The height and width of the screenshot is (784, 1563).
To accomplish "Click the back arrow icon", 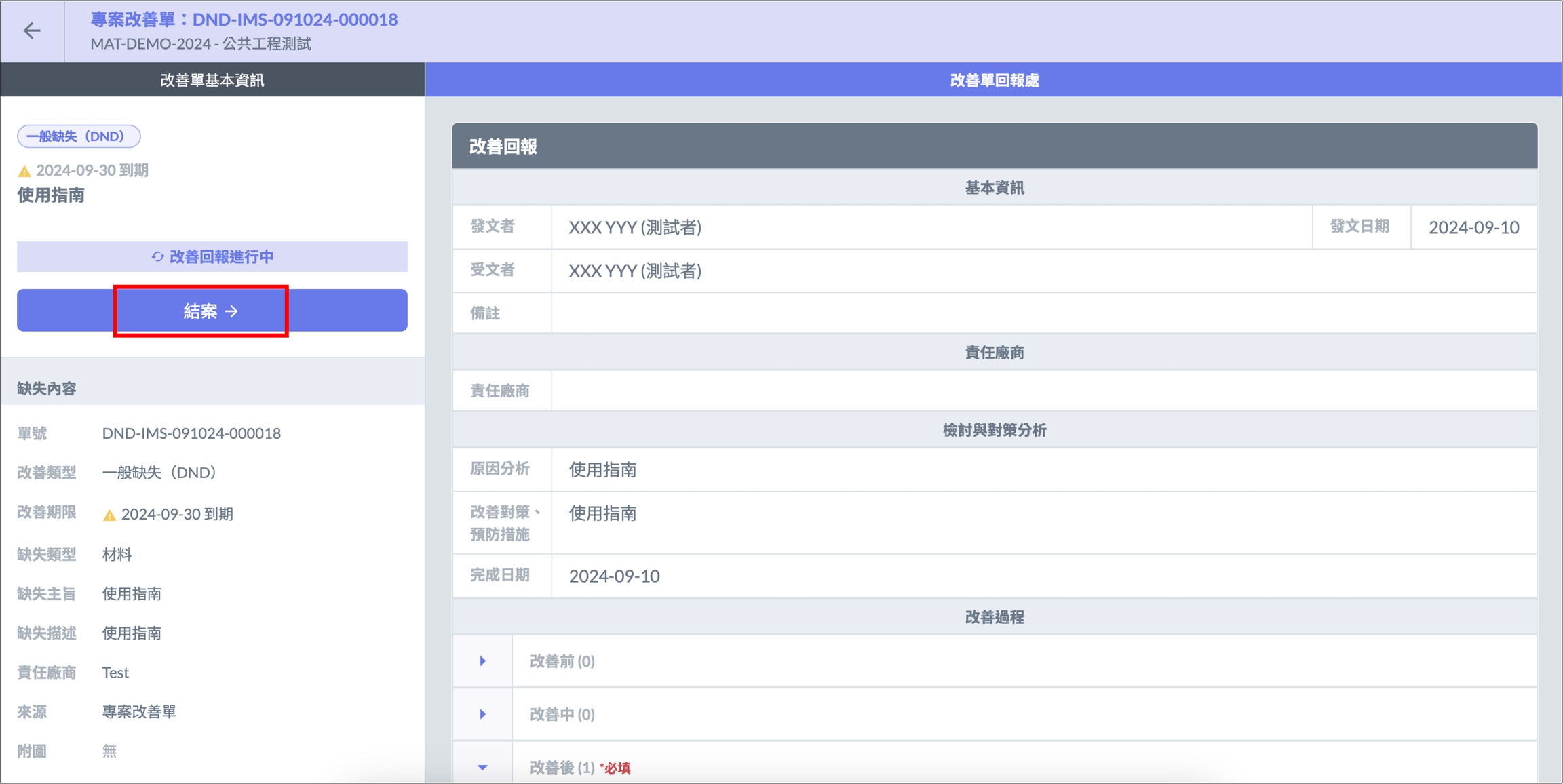I will click(x=32, y=31).
